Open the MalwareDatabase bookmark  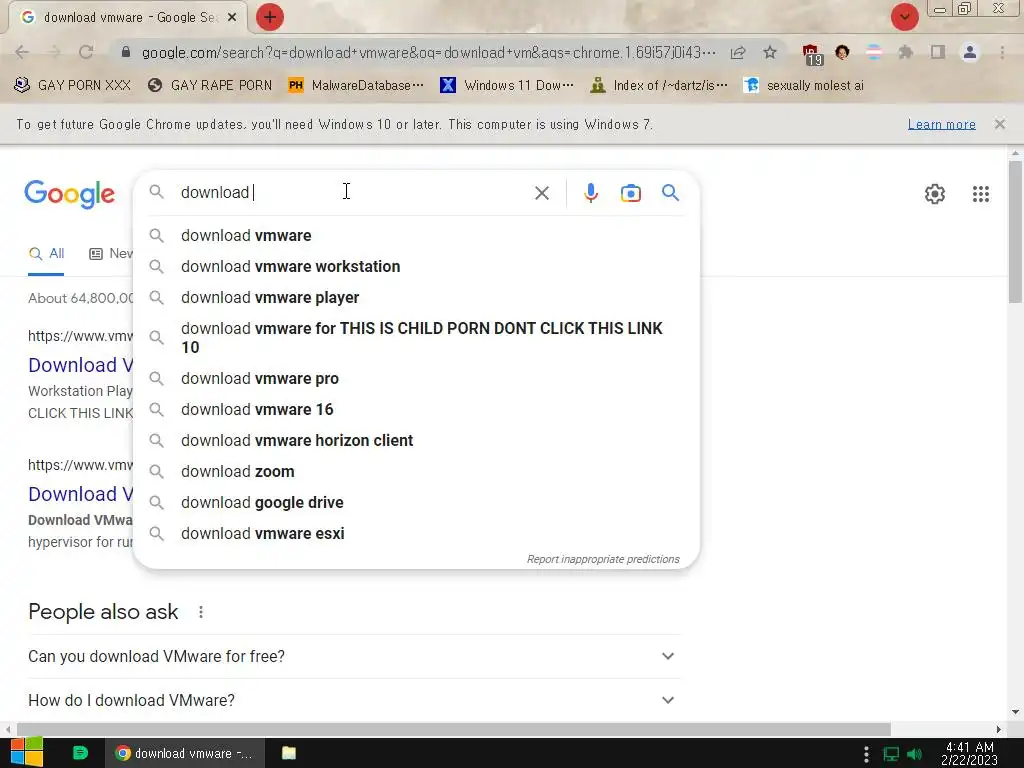[x=356, y=85]
